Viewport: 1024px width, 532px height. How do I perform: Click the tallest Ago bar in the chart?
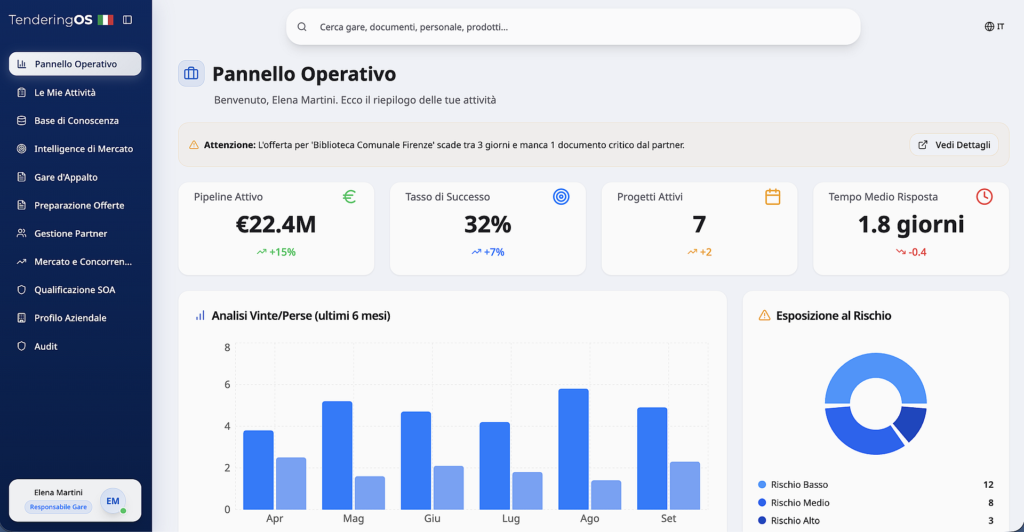coord(573,448)
